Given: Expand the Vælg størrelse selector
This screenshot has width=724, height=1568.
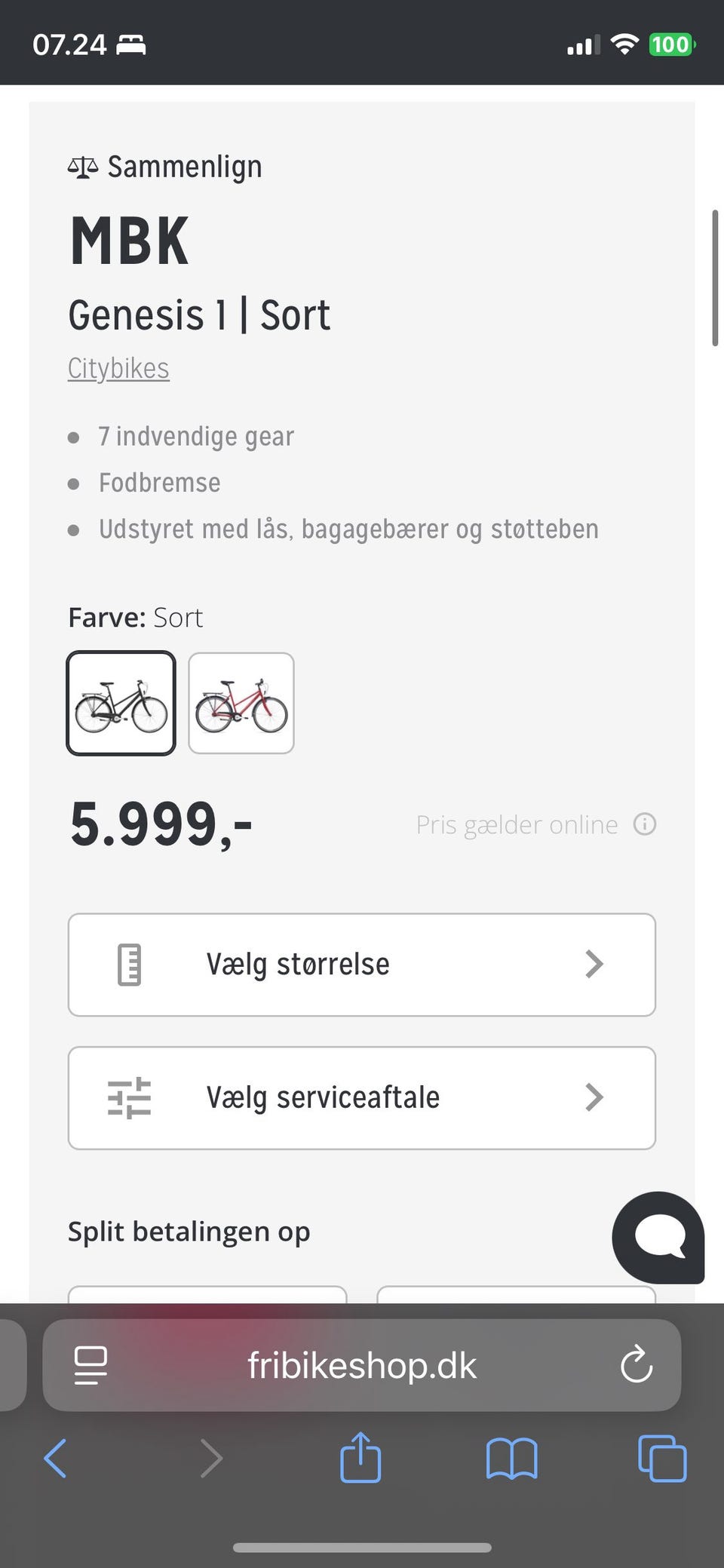Looking at the screenshot, I should (362, 965).
